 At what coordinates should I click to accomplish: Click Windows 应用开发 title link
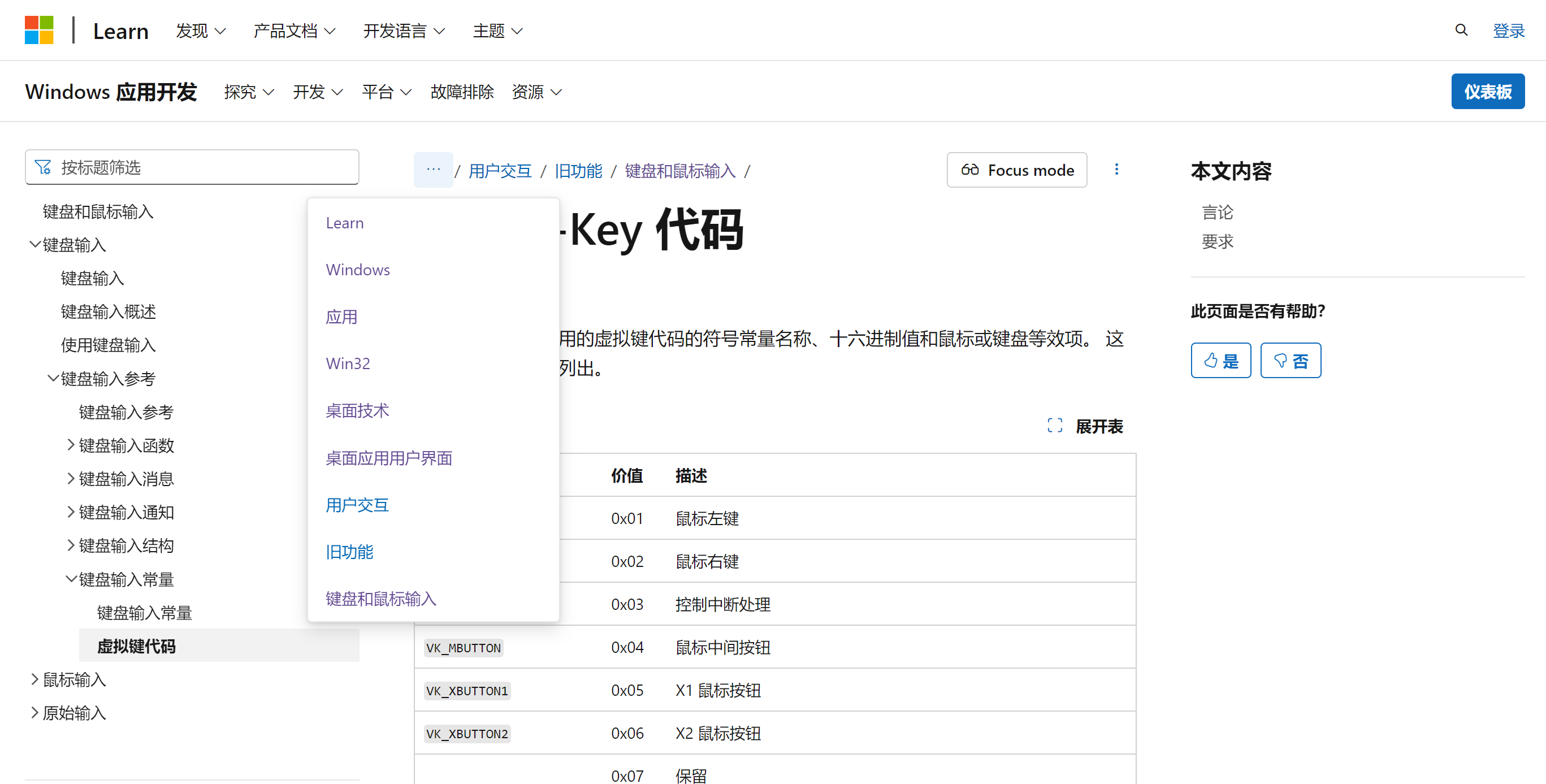click(x=111, y=92)
